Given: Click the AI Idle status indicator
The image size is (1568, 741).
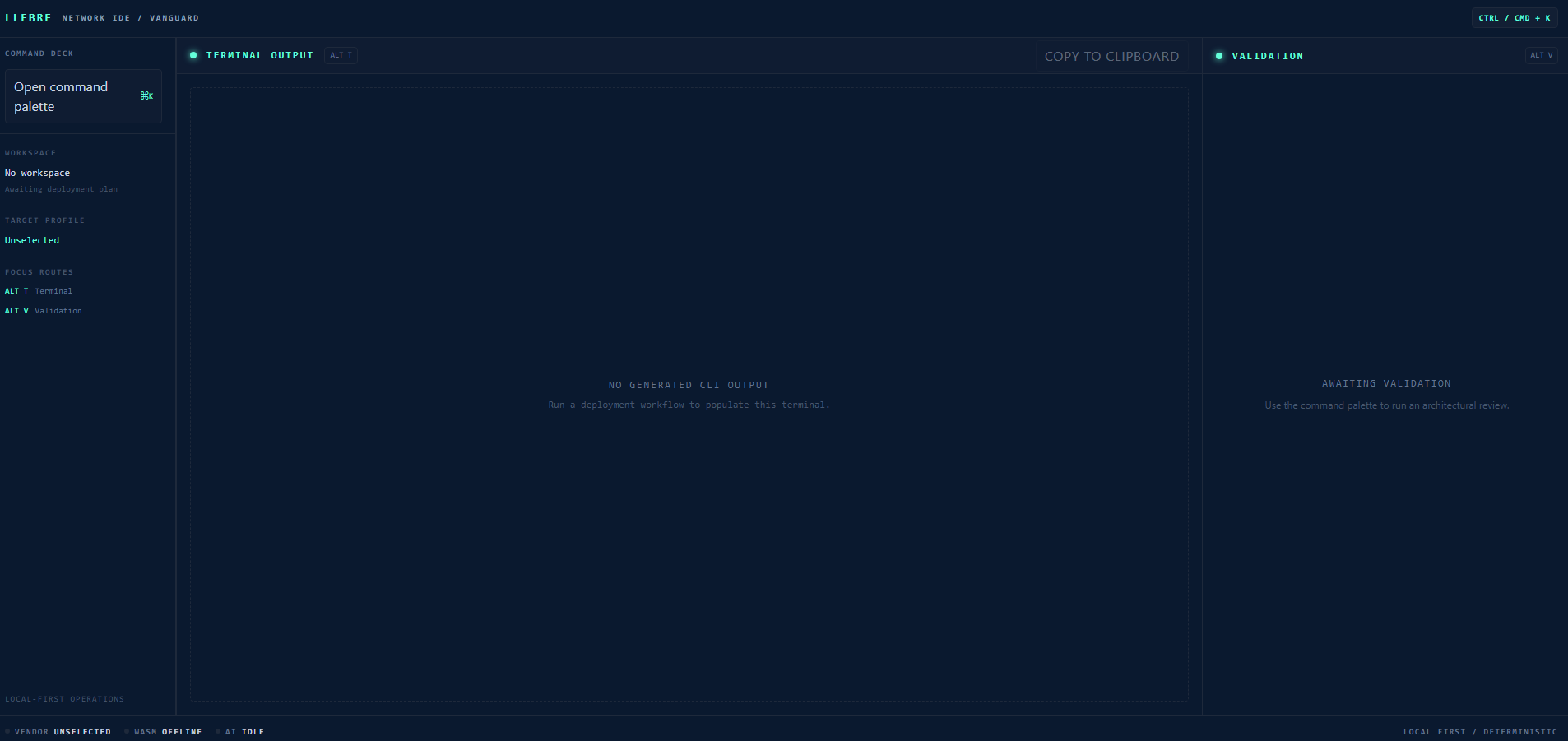Looking at the screenshot, I should (x=239, y=732).
